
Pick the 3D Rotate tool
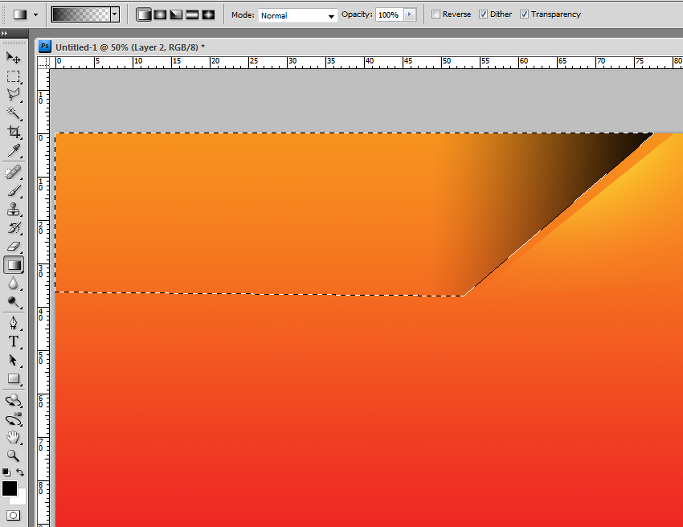click(13, 401)
